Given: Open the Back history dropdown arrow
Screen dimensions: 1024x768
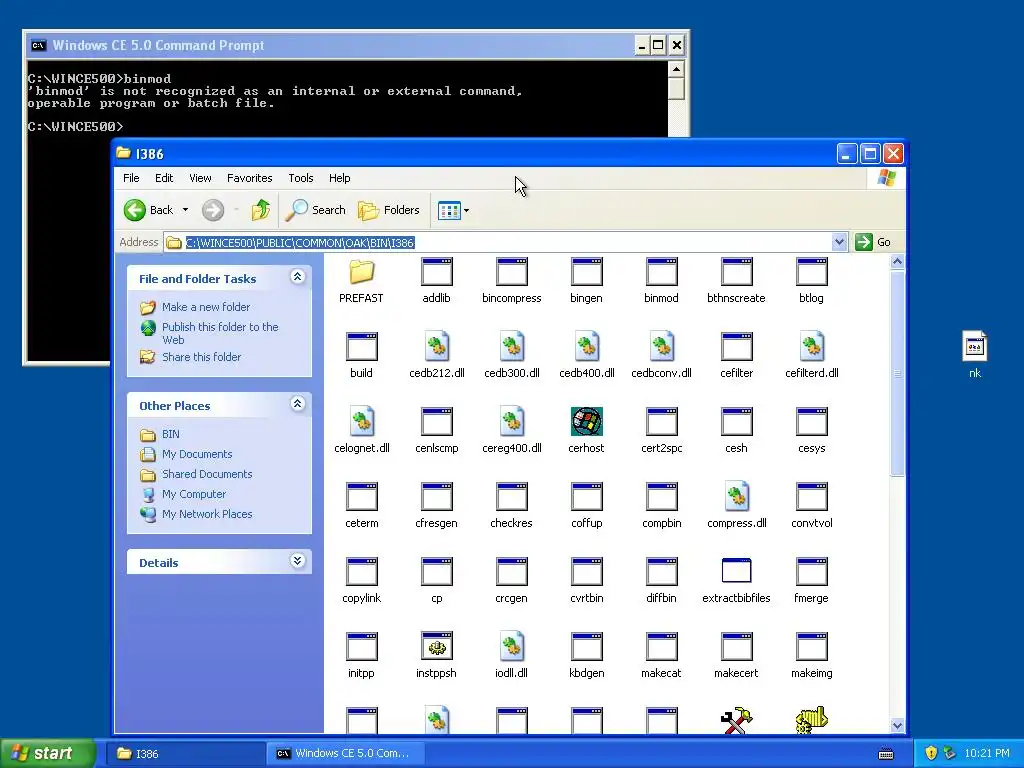Looking at the screenshot, I should pos(185,210).
